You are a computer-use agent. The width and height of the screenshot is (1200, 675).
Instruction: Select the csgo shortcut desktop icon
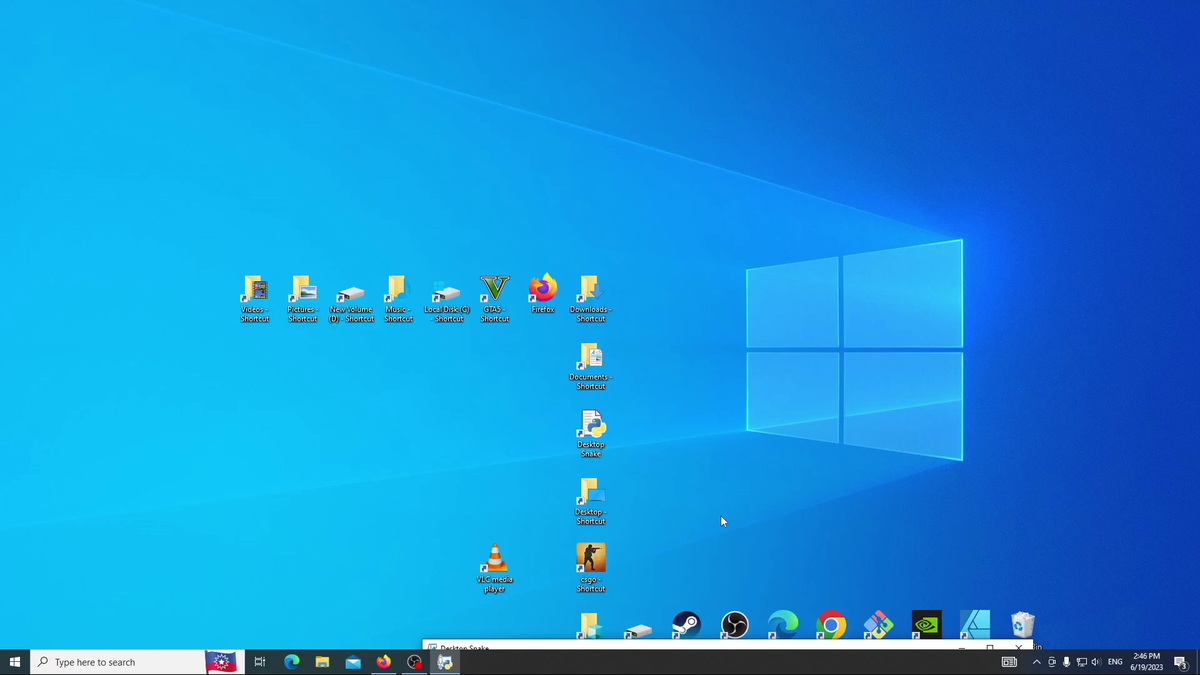(x=590, y=569)
